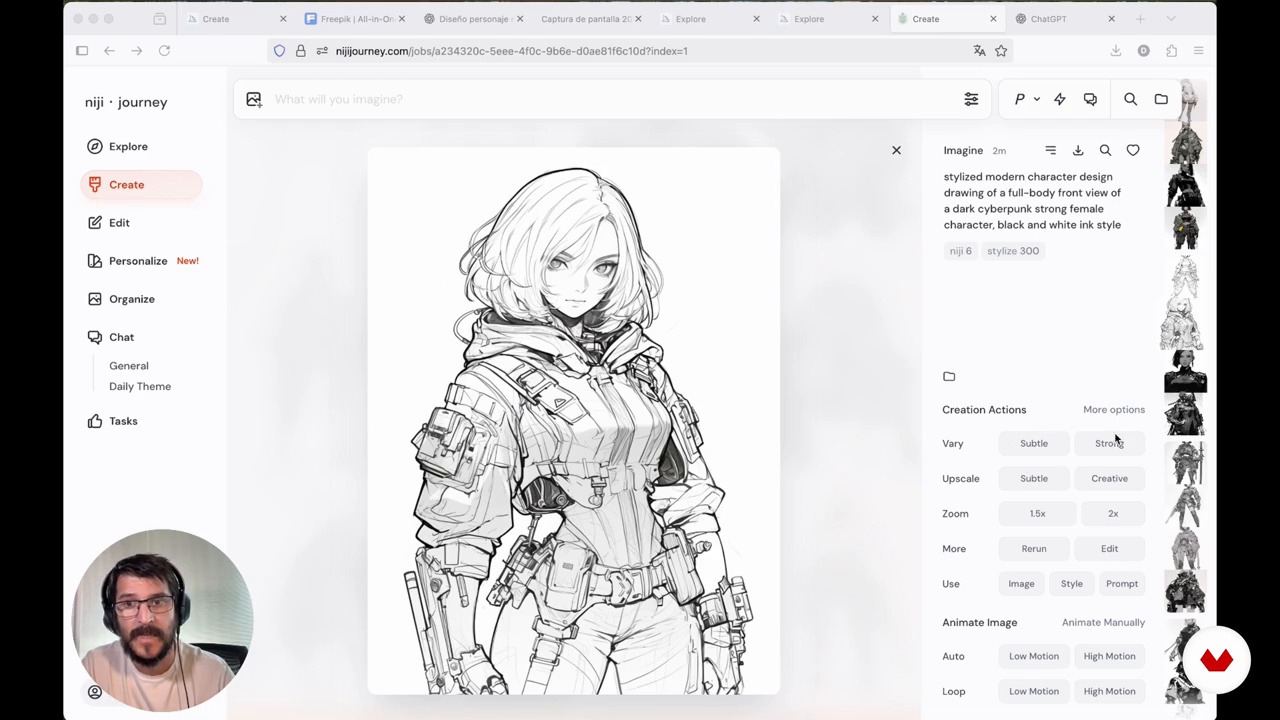Click Auto Low Motion button
The height and width of the screenshot is (720, 1280).
[1034, 656]
